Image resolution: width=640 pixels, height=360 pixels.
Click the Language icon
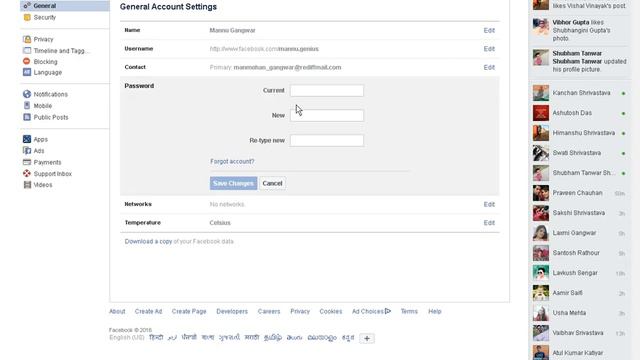[27, 72]
